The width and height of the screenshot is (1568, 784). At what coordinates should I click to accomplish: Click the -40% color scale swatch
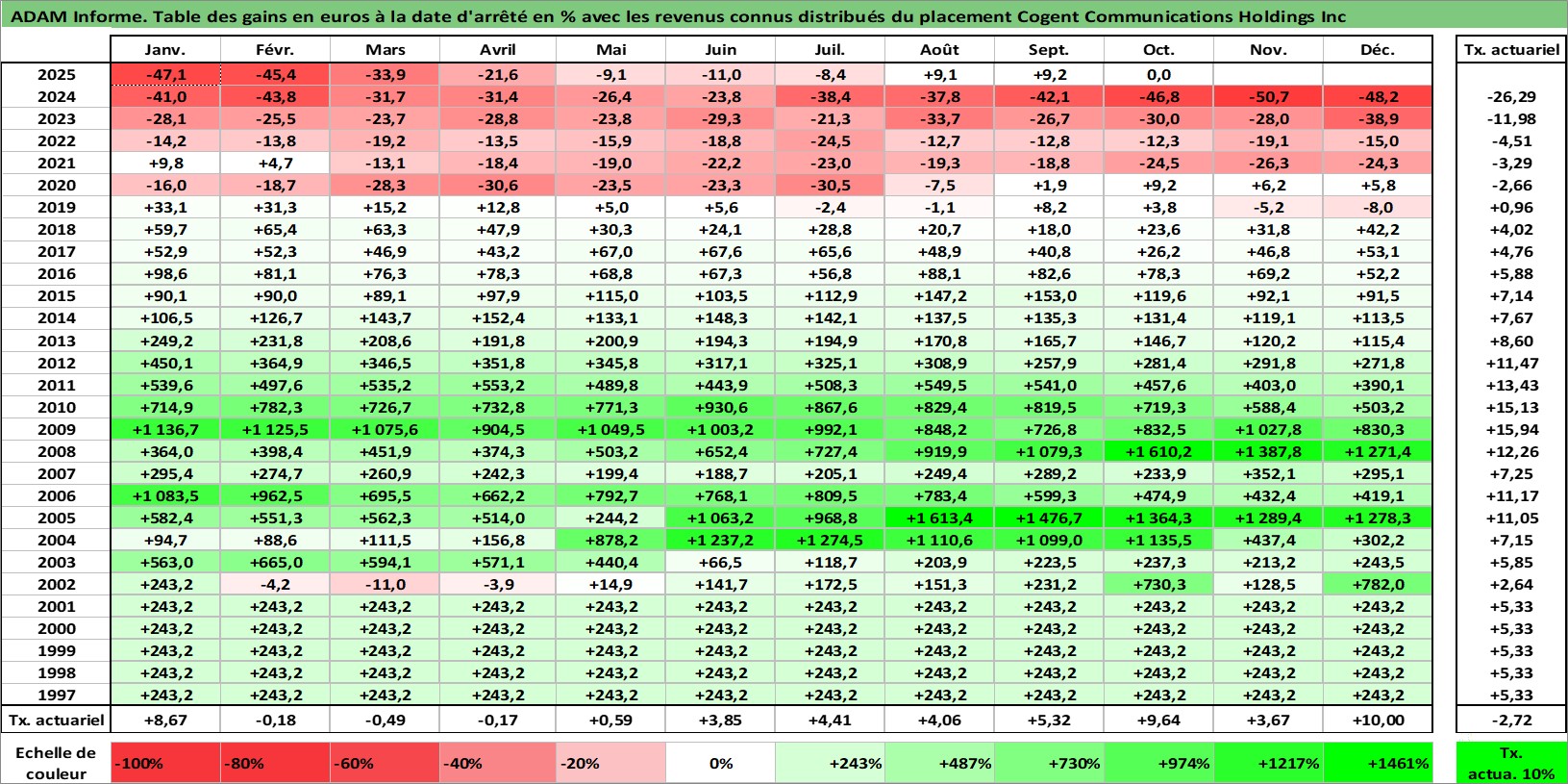click(x=498, y=763)
